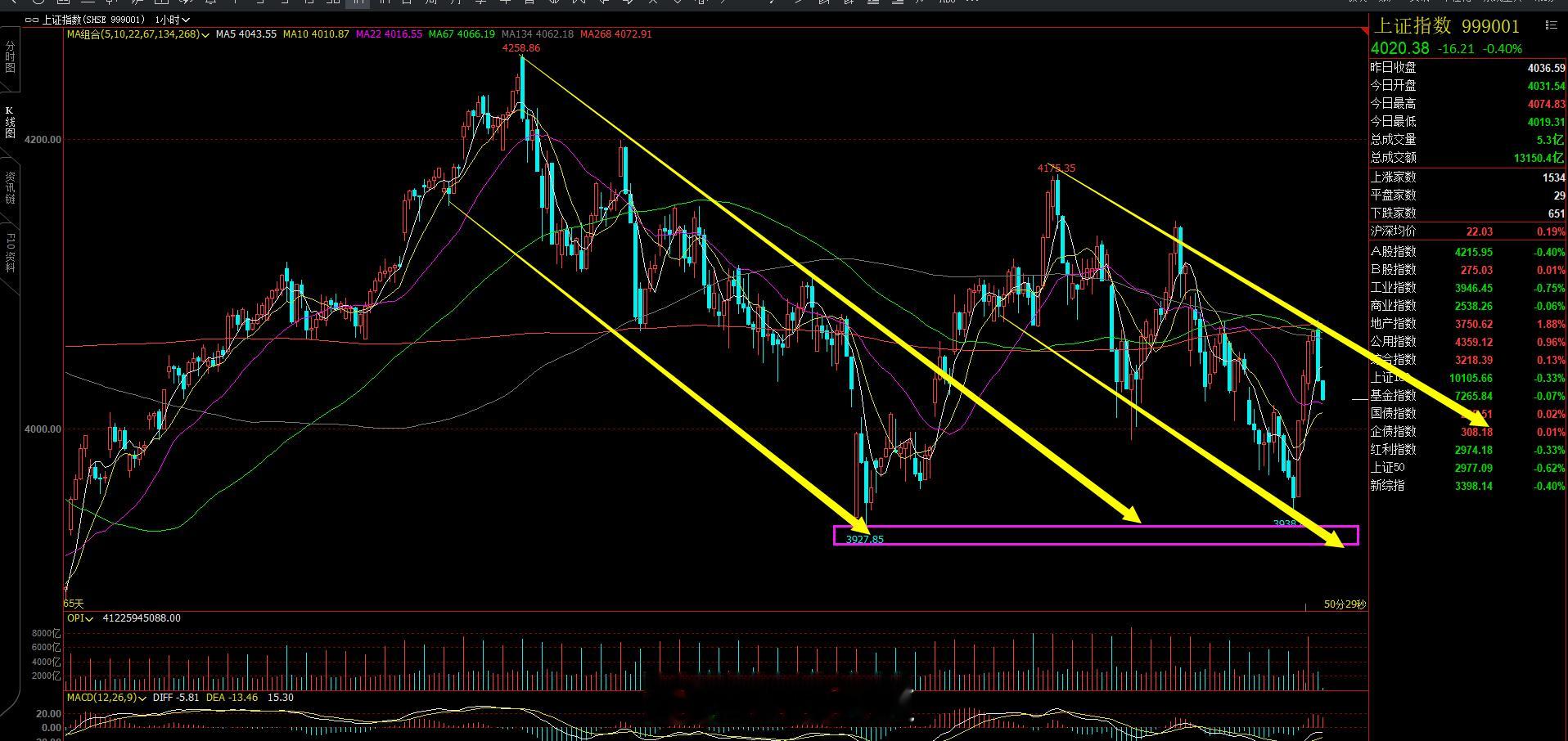The image size is (1568, 741).
Task: Open the 1小时 period dropdown
Action: [x=172, y=20]
